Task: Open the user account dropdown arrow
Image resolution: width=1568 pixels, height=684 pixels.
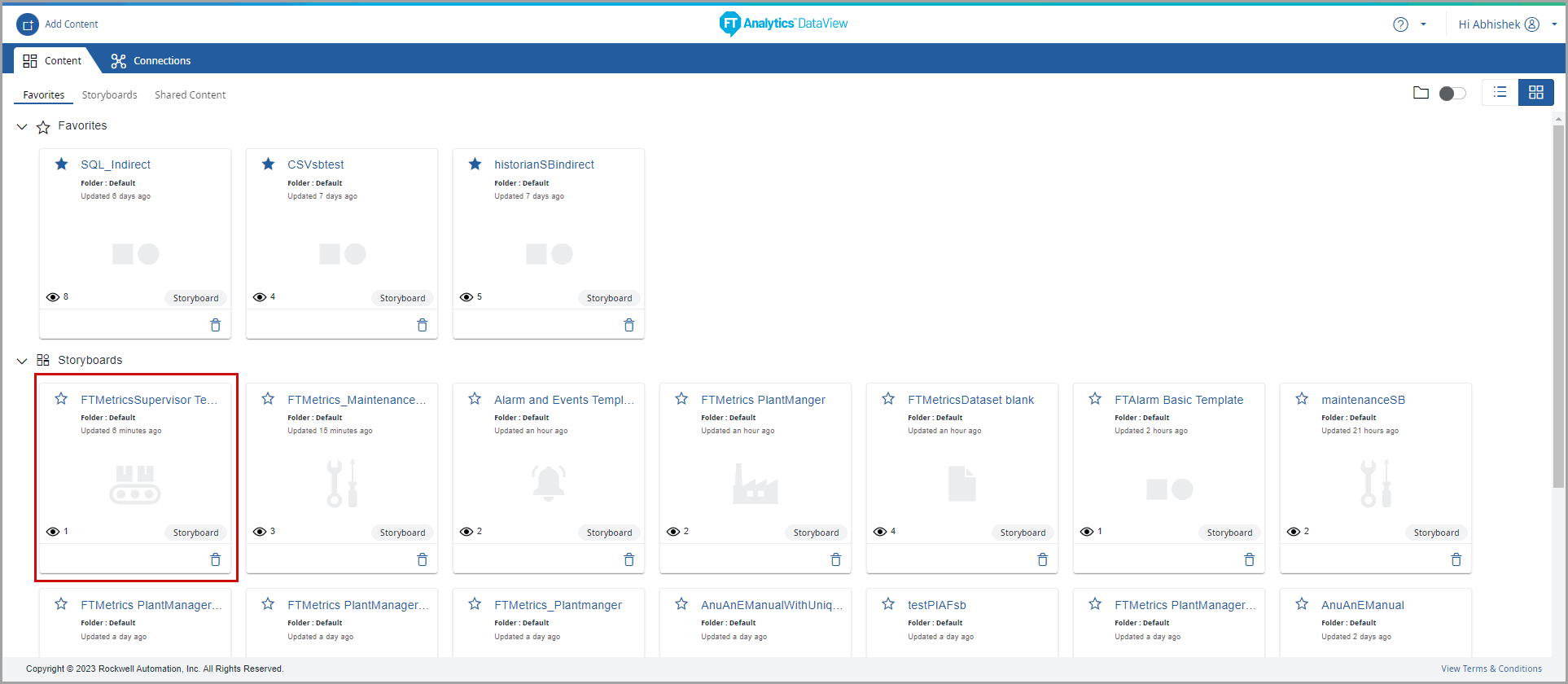Action: point(1554,24)
